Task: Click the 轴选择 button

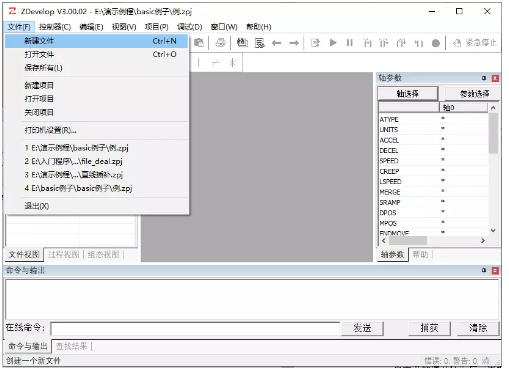Action: (407, 93)
